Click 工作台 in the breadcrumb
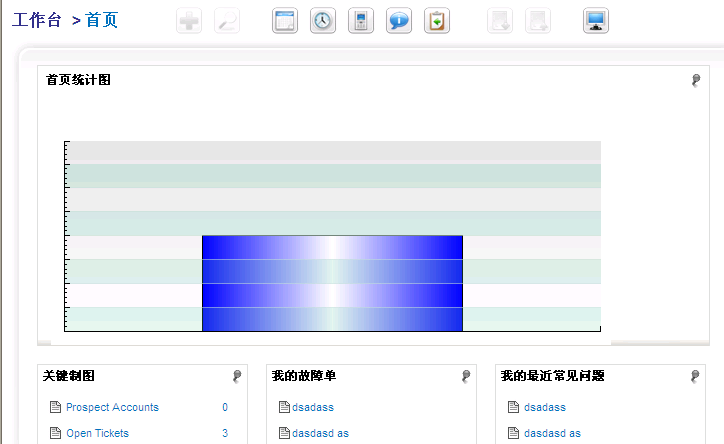 (36, 20)
